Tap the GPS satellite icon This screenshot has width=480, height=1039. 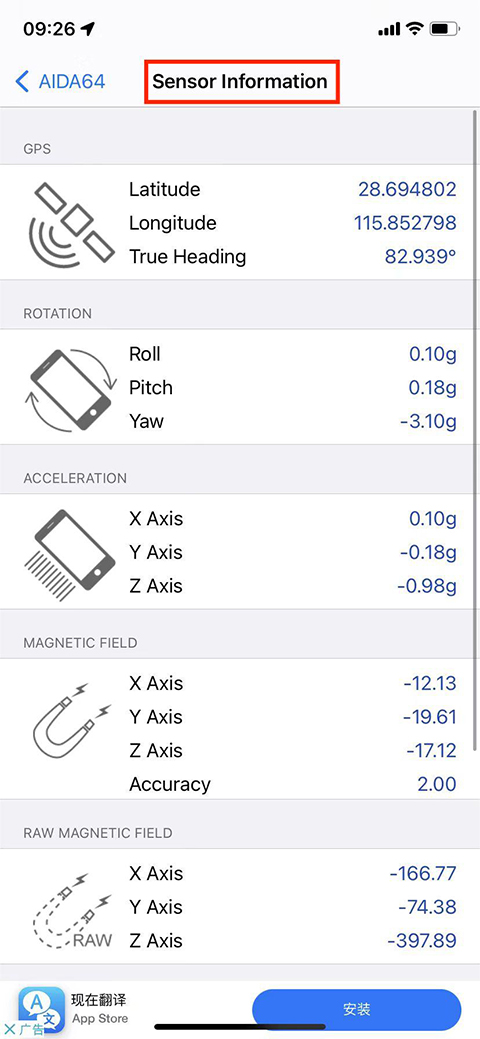coord(72,222)
